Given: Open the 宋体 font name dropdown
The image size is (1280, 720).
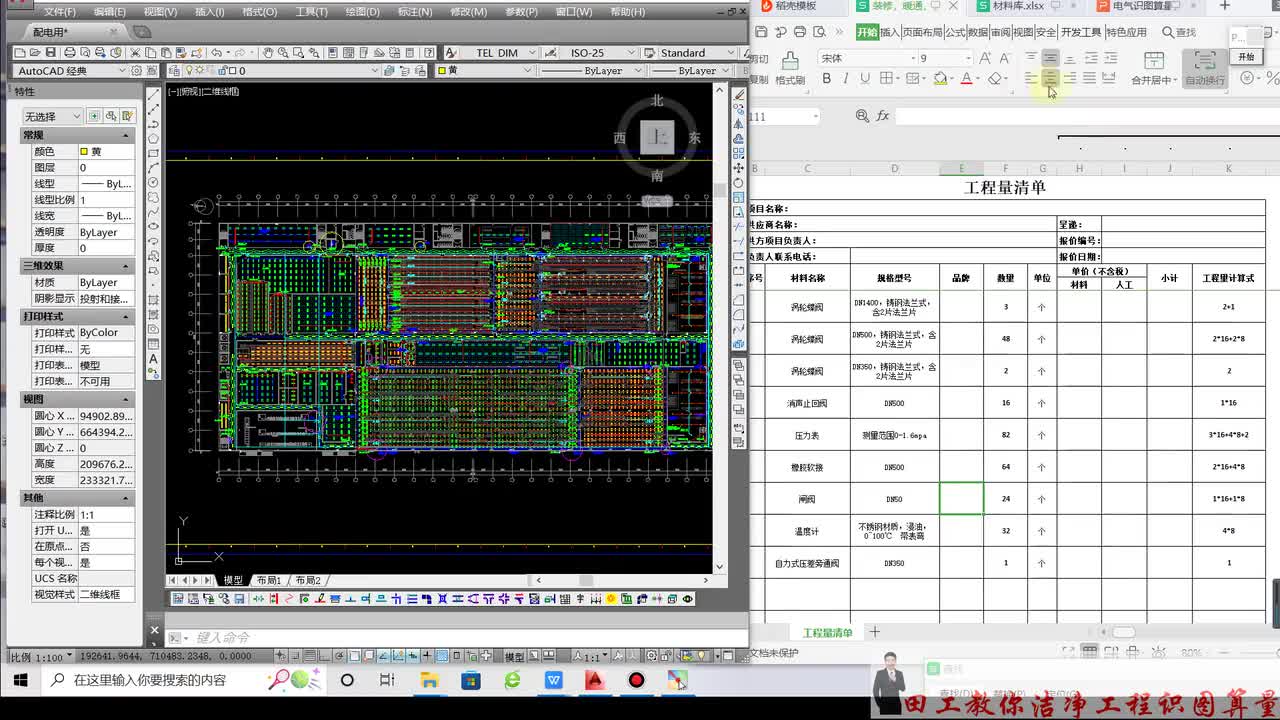Looking at the screenshot, I should click(x=866, y=58).
